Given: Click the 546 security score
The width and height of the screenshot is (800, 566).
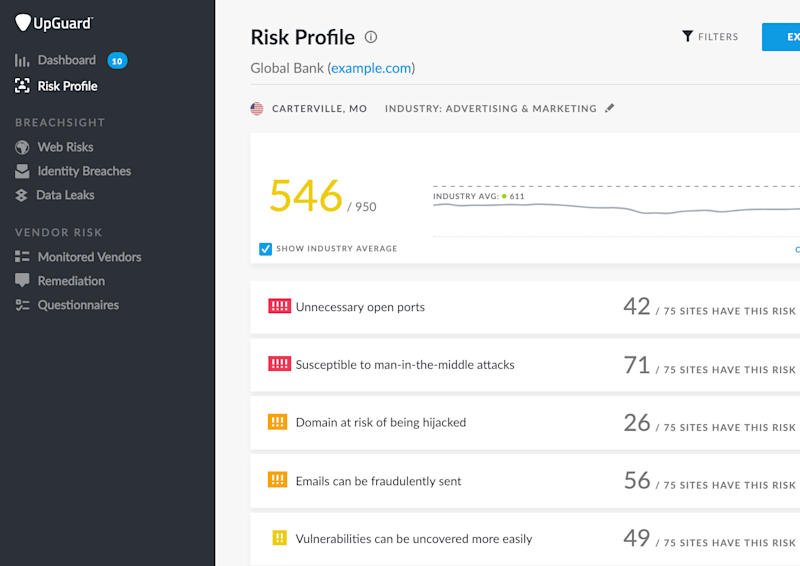Looking at the screenshot, I should (306, 195).
